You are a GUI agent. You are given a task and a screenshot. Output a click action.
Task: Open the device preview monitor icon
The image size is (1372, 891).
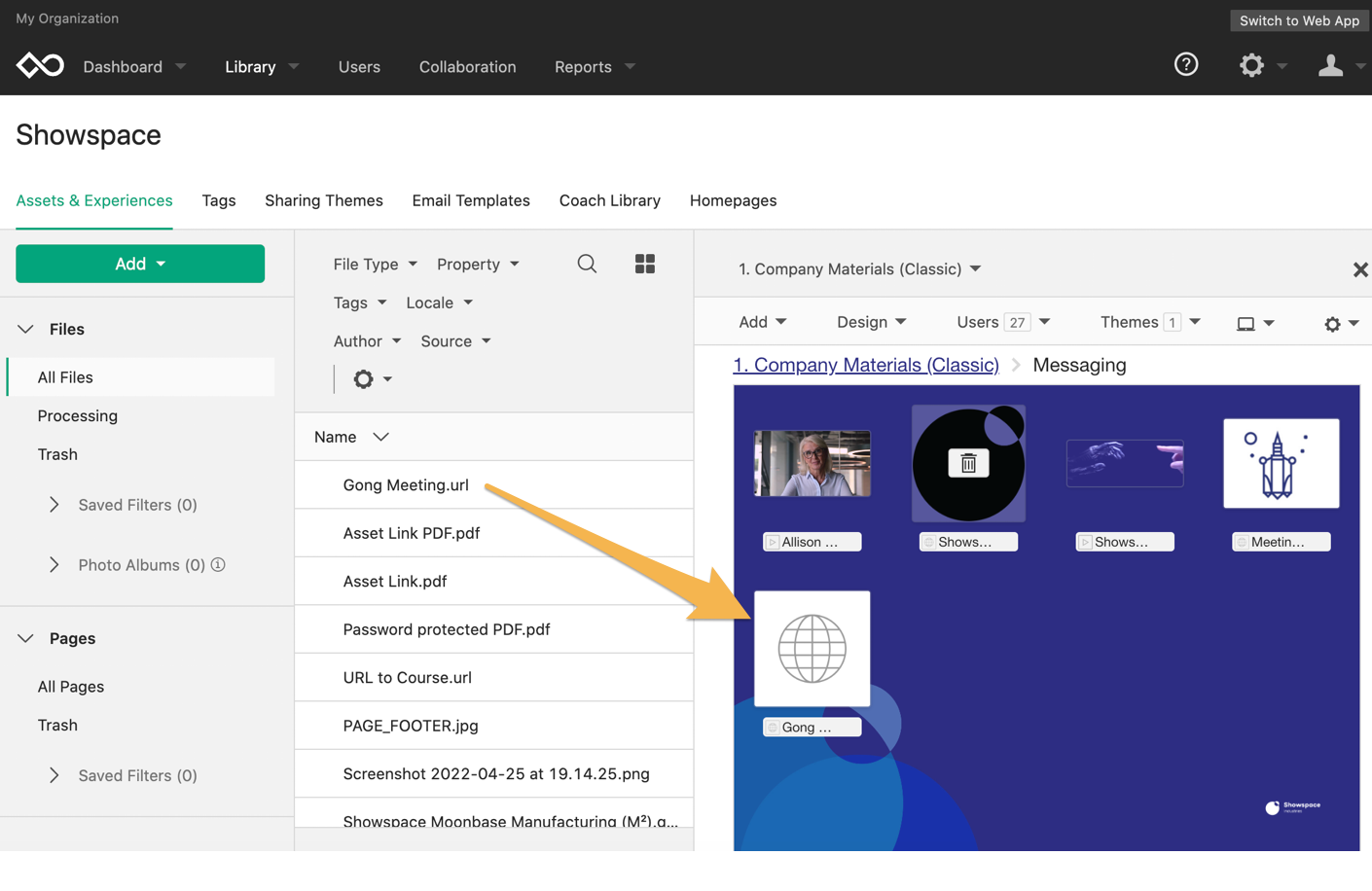click(1246, 323)
